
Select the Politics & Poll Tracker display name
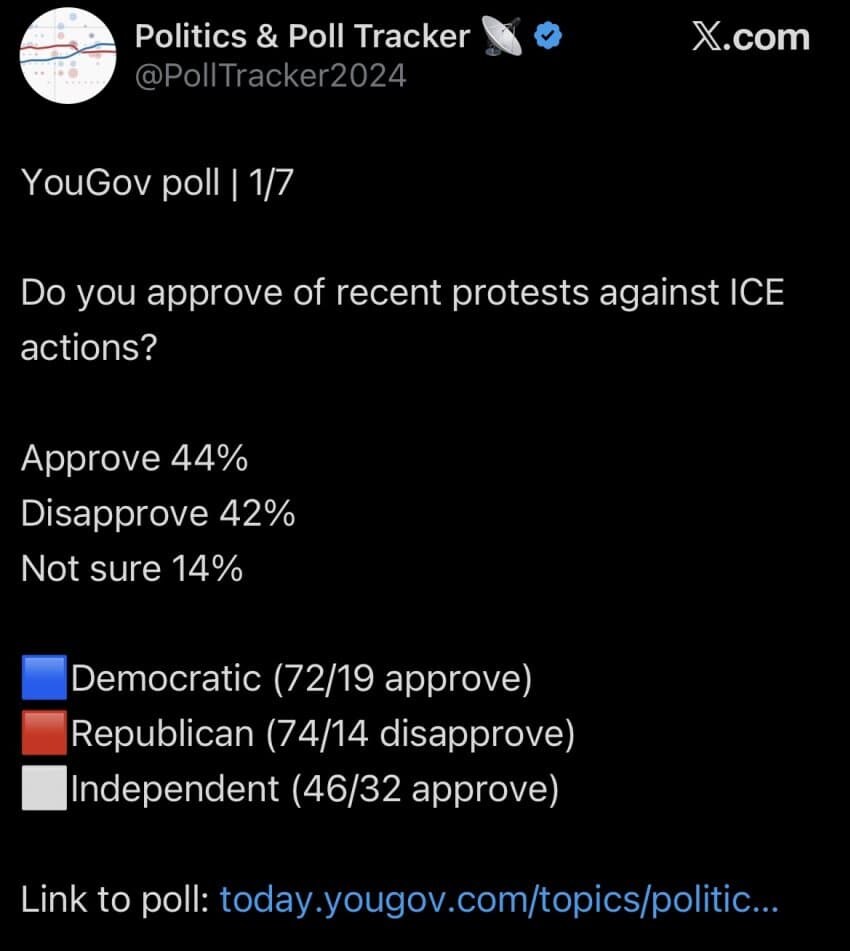click(301, 35)
